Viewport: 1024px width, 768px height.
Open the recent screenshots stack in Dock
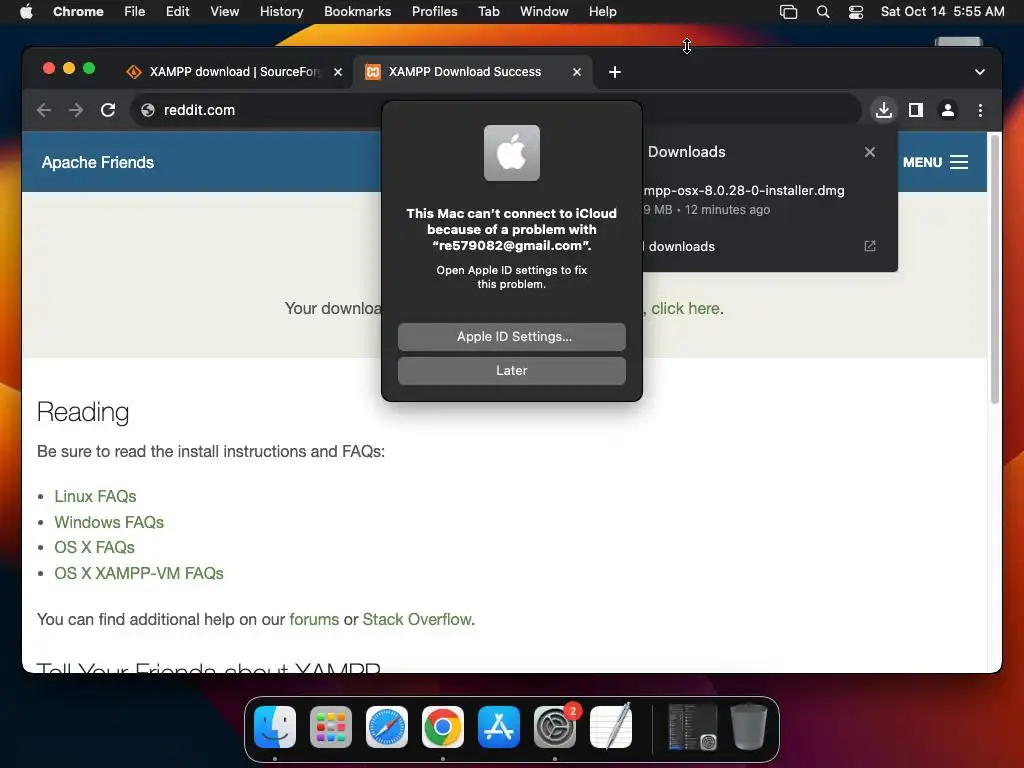click(692, 727)
